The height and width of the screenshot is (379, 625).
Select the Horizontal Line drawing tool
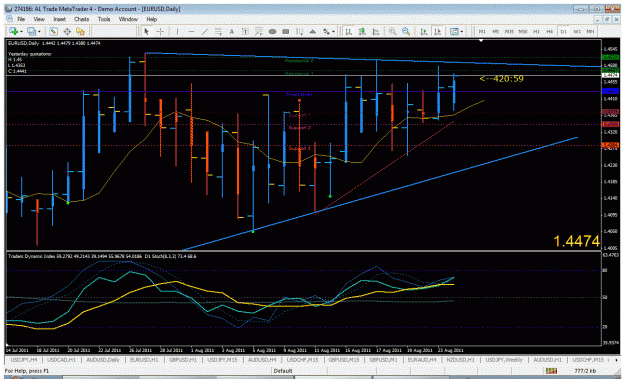pos(191,31)
